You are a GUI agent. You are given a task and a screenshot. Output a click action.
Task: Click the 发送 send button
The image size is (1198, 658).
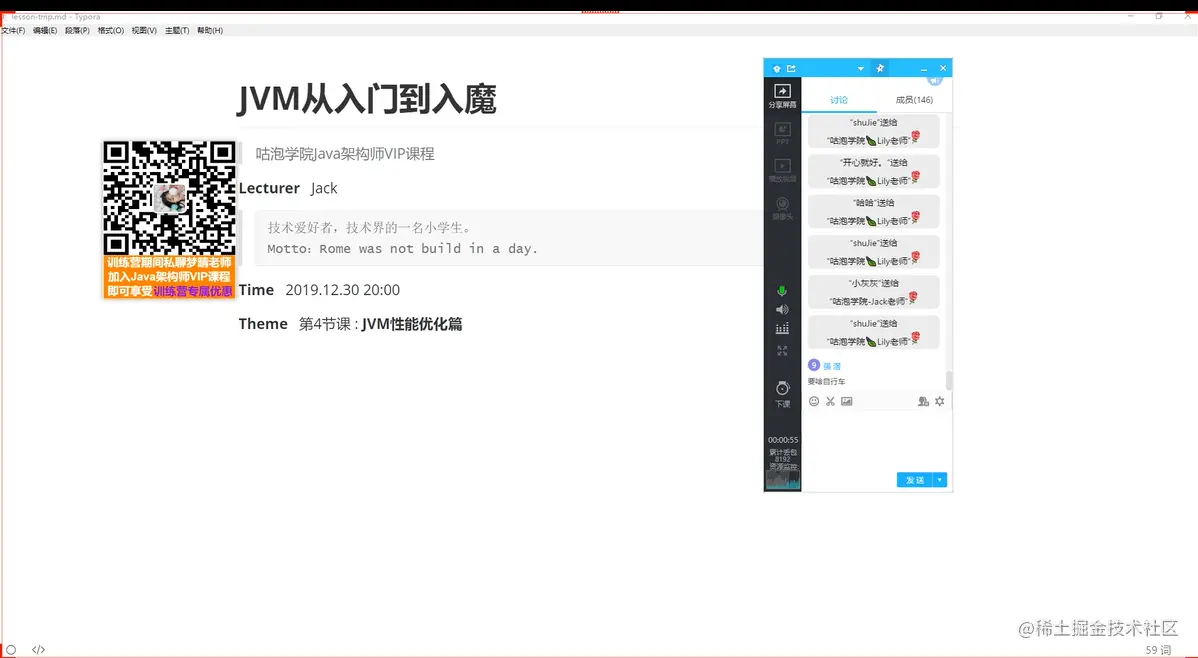[x=913, y=480]
